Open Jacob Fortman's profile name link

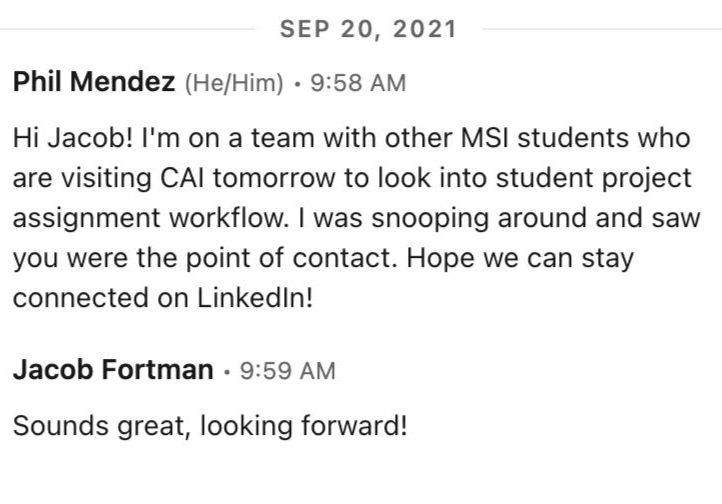[113, 371]
